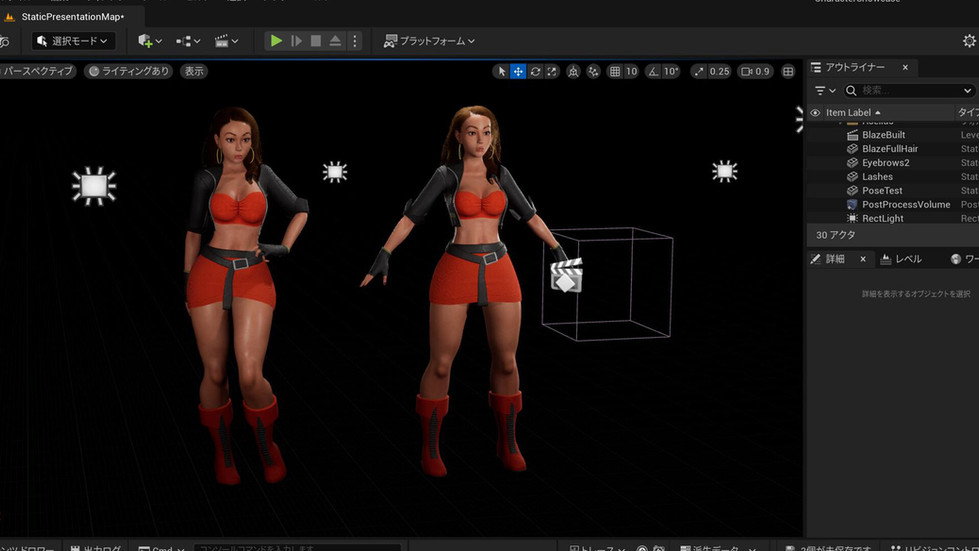
Task: Toggle scale snapping icon
Action: (x=699, y=72)
